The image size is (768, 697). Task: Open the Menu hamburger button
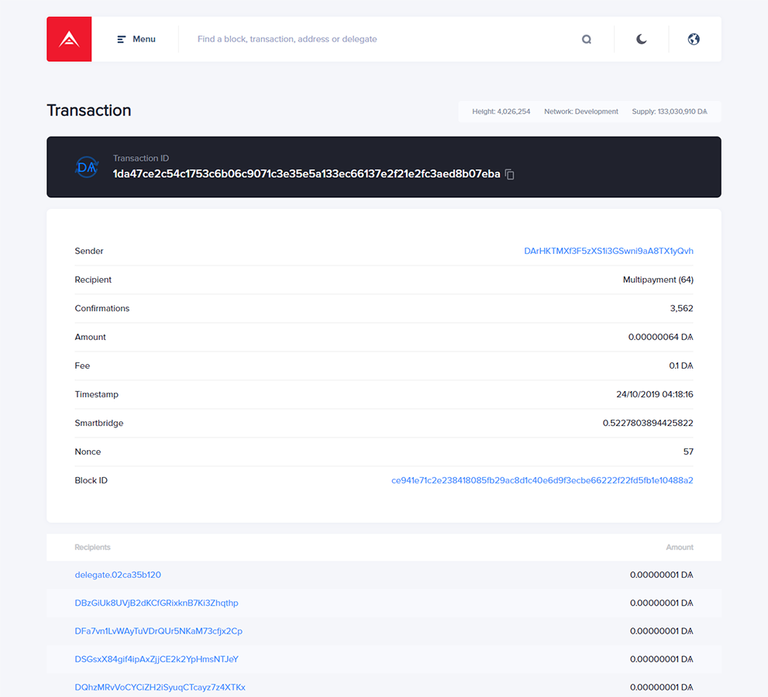click(136, 39)
